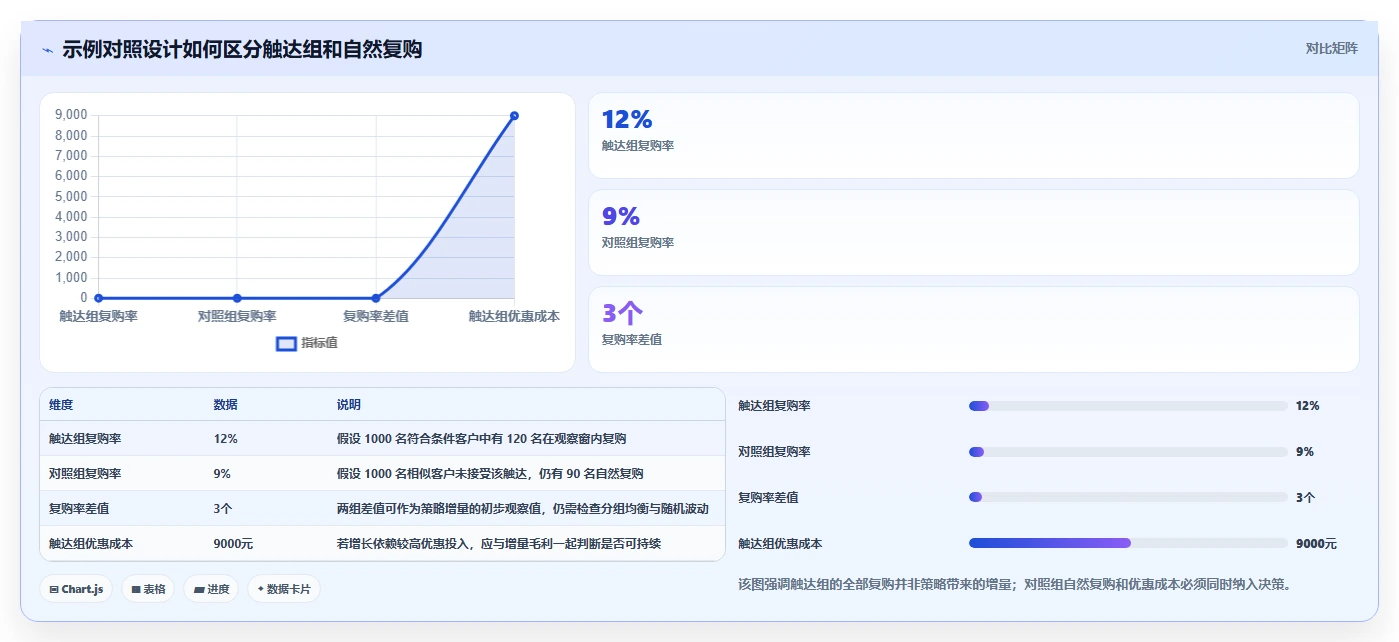Select the 进度 tag chip
This screenshot has height=642, width=1399.
211,589
